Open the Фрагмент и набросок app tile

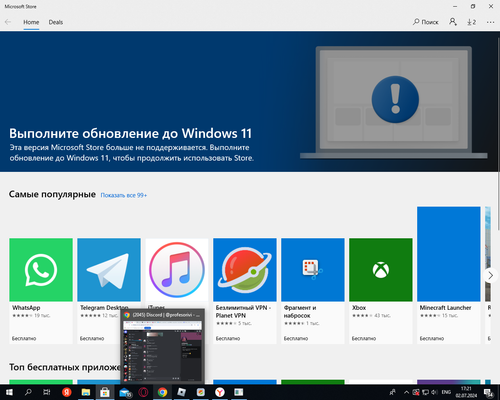tap(313, 291)
